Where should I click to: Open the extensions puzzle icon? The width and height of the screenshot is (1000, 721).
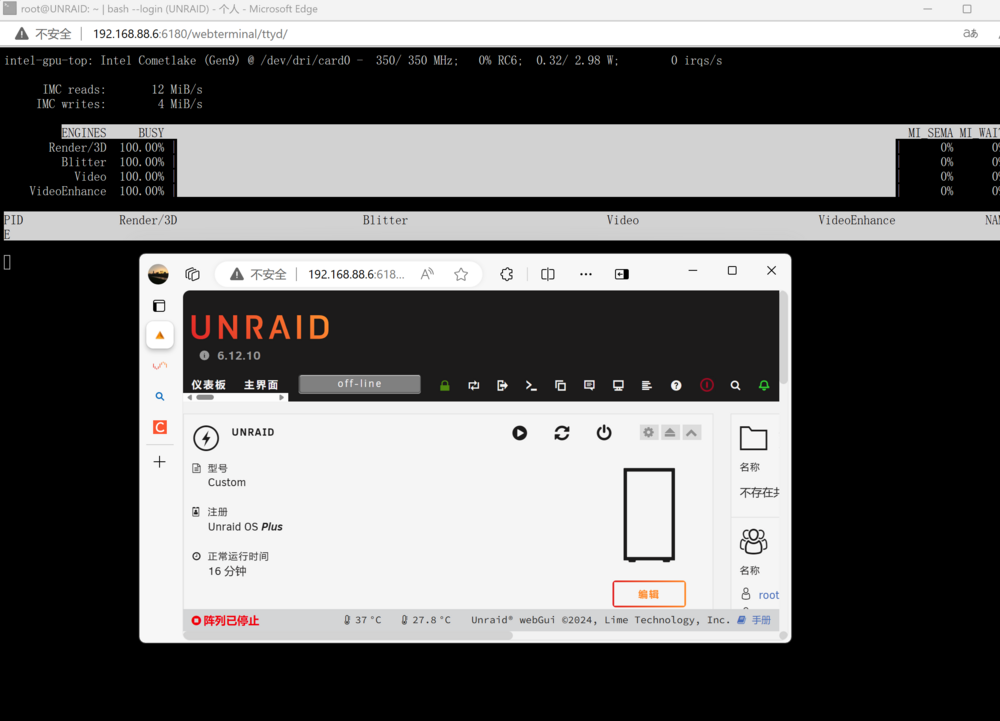pyautogui.click(x=506, y=274)
